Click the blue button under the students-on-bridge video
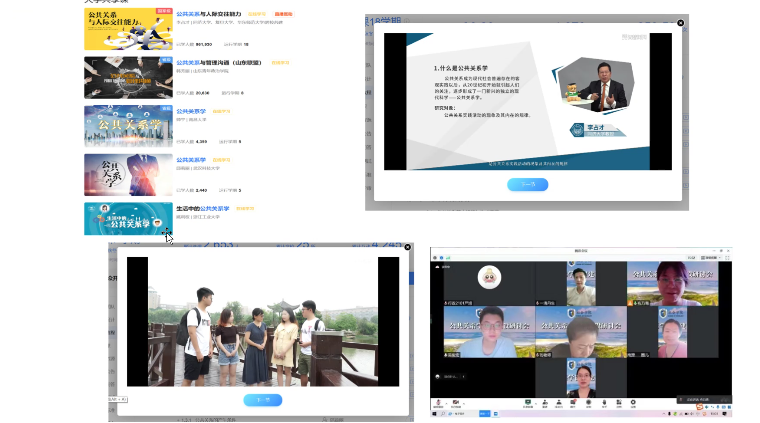The height and width of the screenshot is (423, 760). [x=263, y=400]
